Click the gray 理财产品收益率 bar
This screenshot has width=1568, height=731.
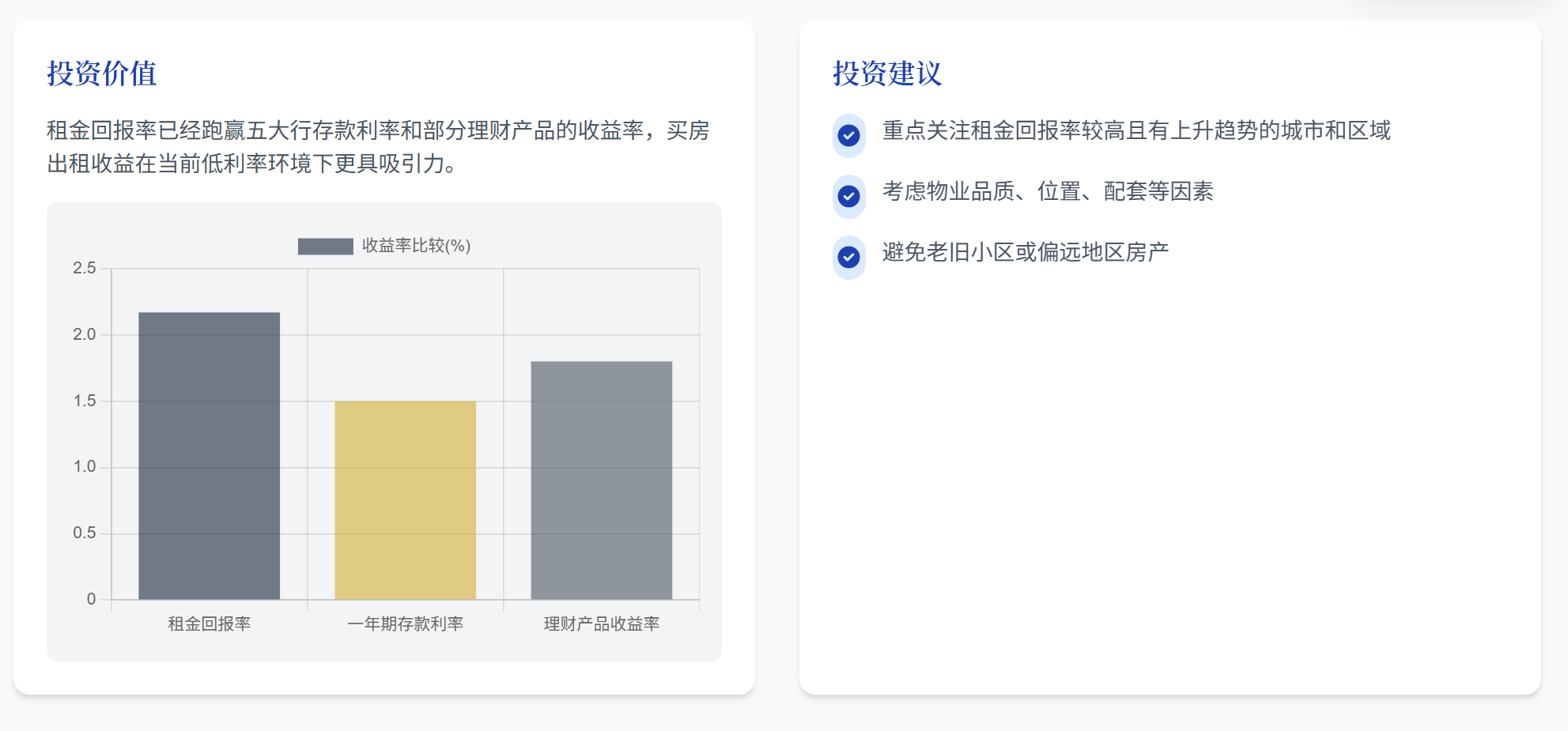pos(601,480)
